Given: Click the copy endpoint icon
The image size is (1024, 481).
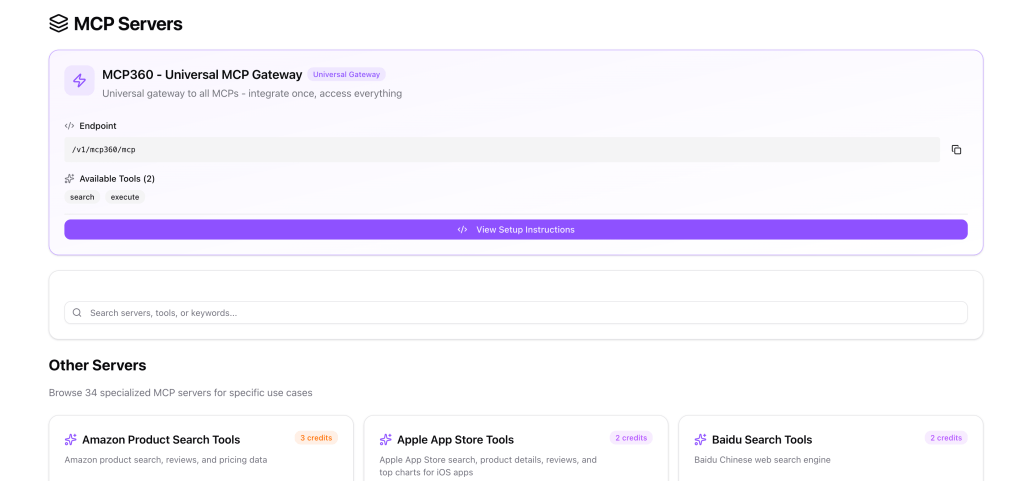Looking at the screenshot, I should tap(956, 150).
